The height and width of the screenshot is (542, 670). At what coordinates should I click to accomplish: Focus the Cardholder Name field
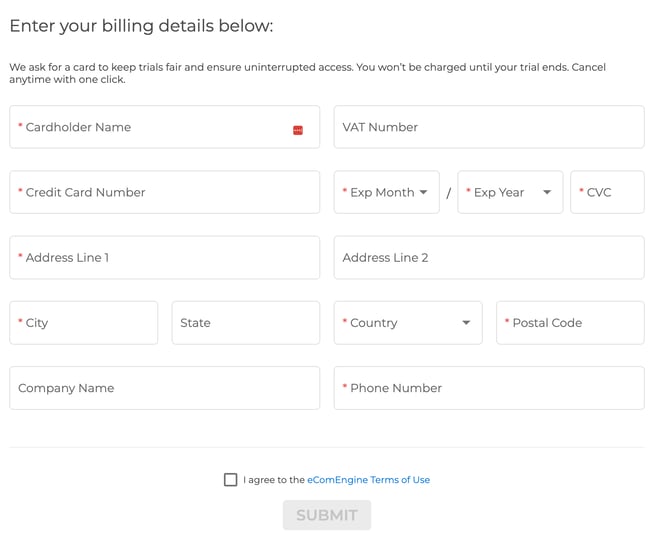(x=150, y=127)
